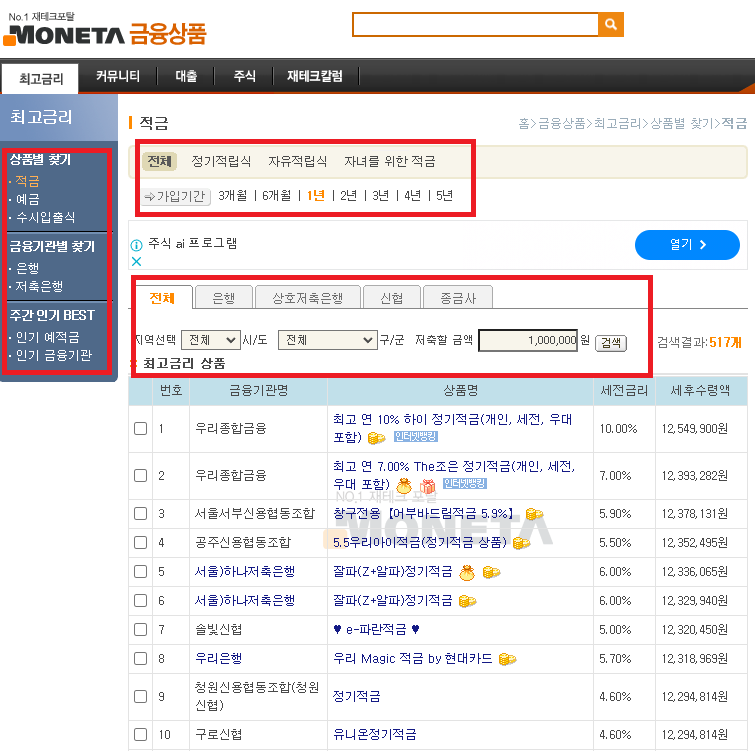Open the 주식 menu
The height and width of the screenshot is (751, 755).
(x=244, y=76)
